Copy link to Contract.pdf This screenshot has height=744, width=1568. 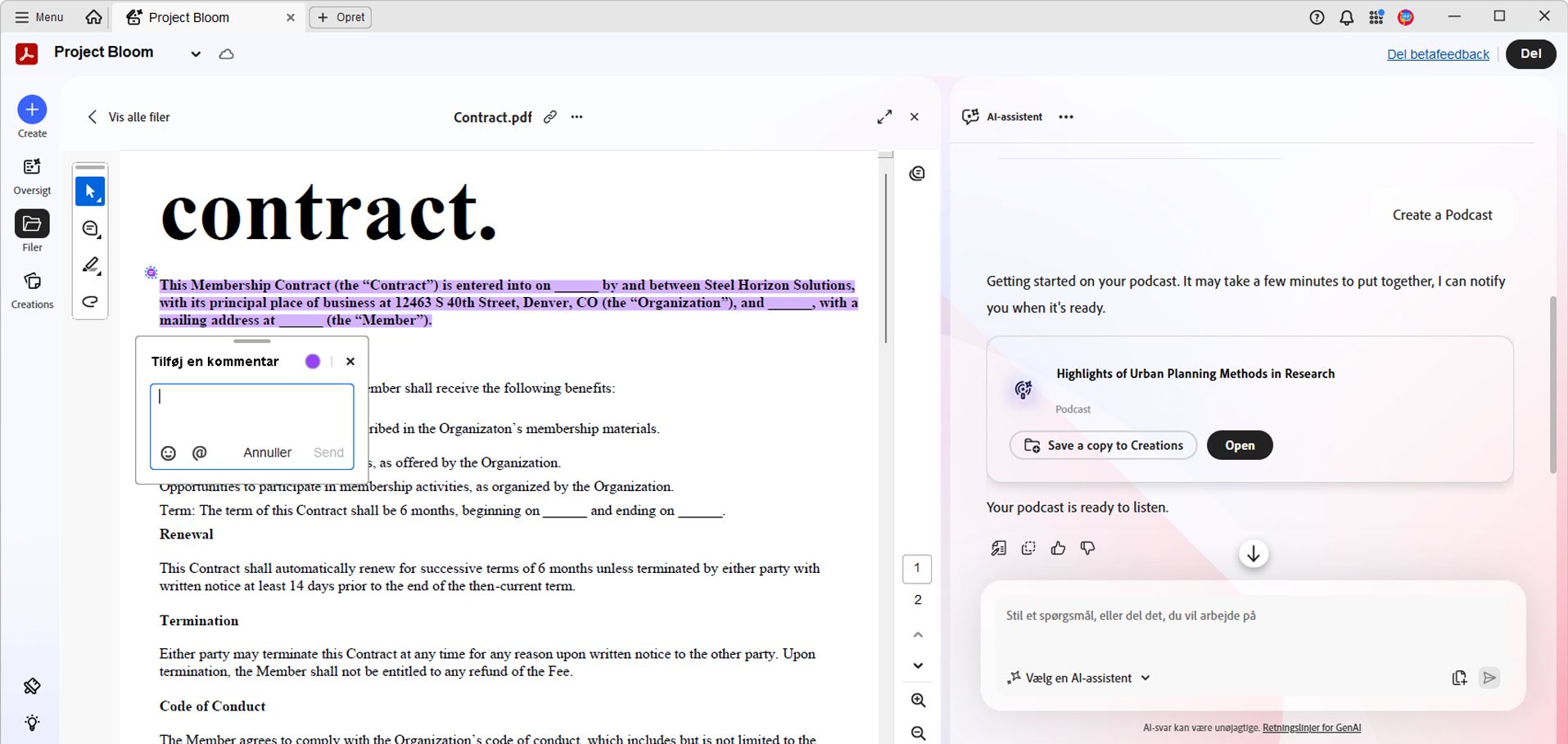coord(550,117)
